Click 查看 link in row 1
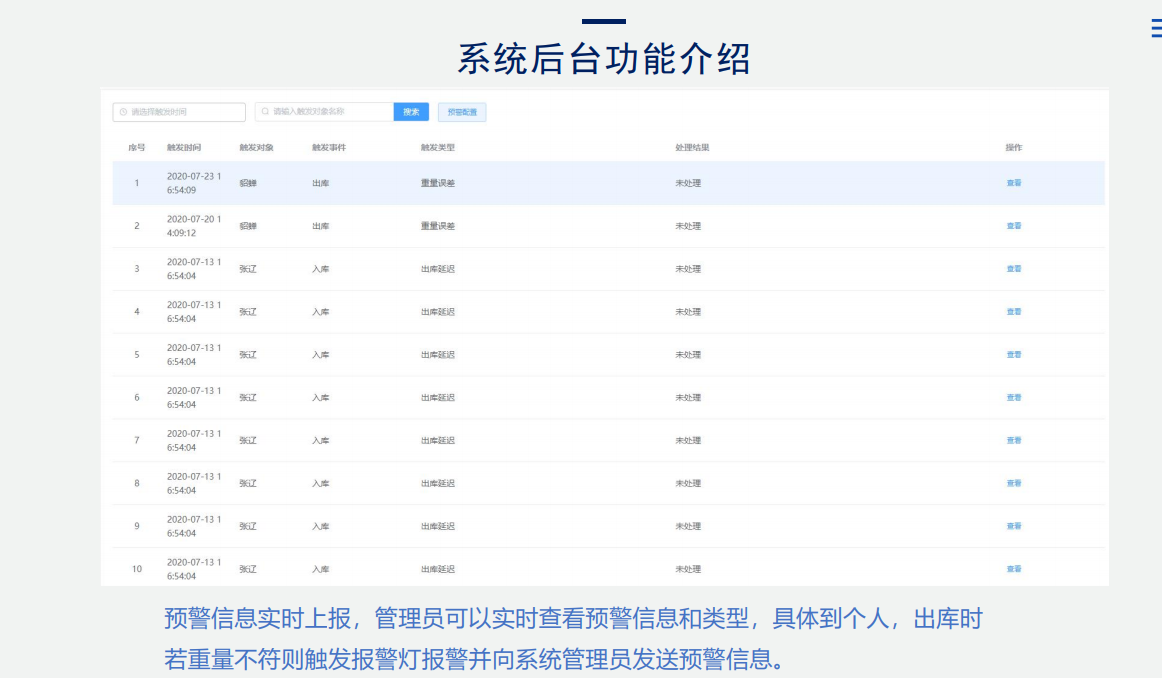1162x678 pixels. pyautogui.click(x=1014, y=183)
